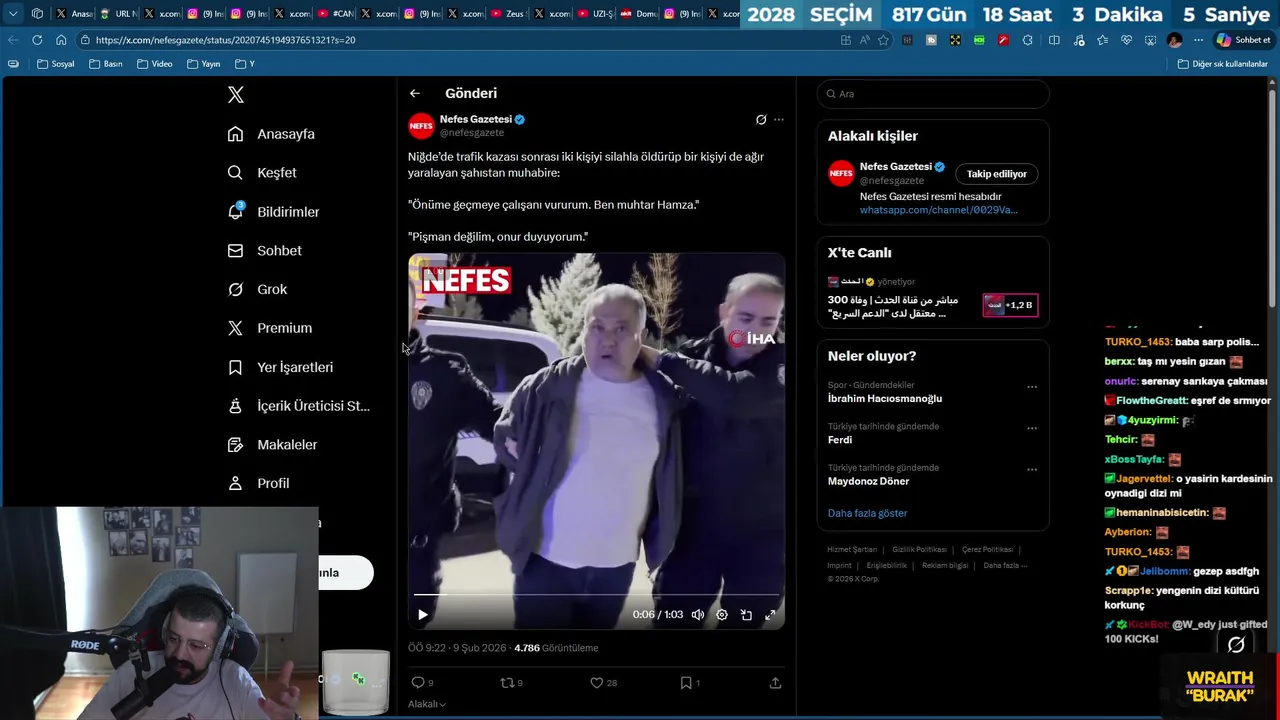Toggle picture-in-picture mode on video

746,615
